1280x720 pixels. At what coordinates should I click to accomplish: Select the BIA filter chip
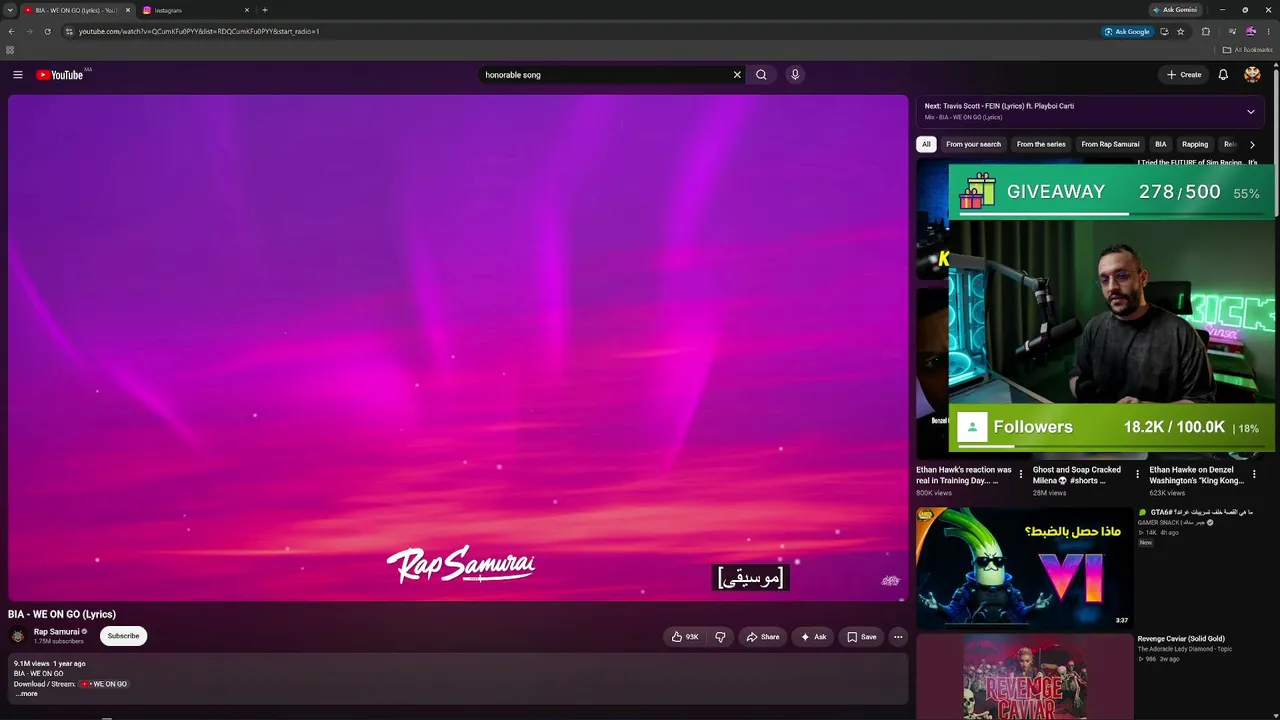click(1160, 144)
